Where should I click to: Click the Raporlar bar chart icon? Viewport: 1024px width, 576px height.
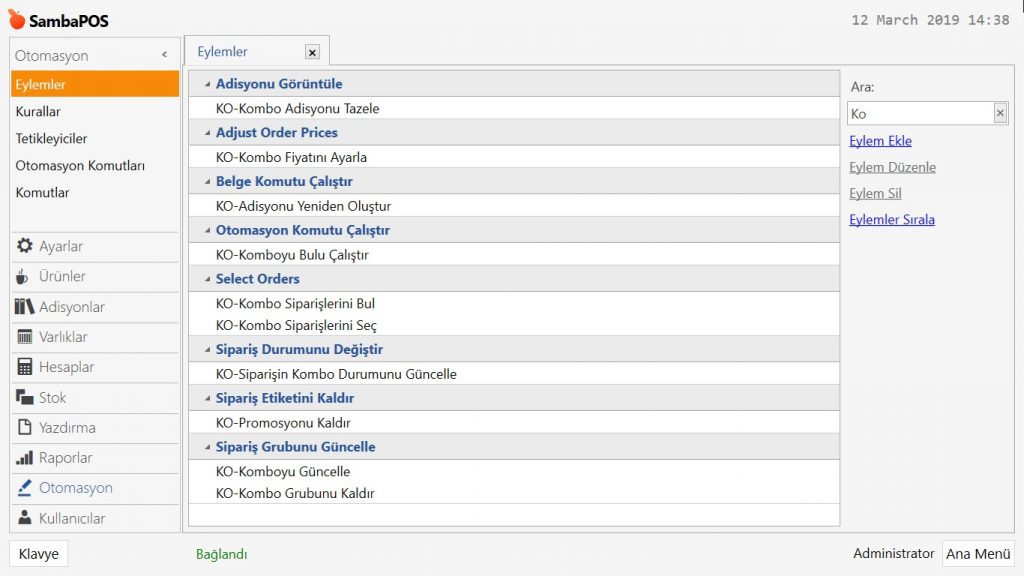coord(25,458)
